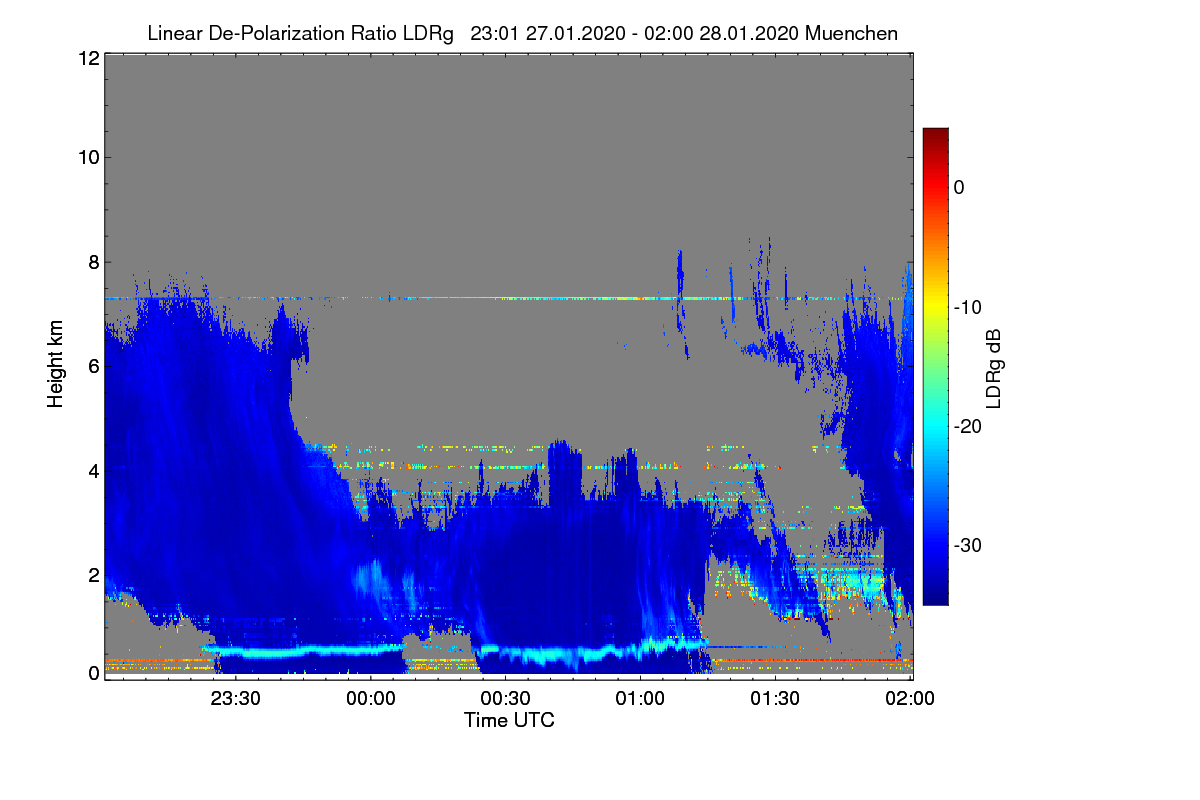Click the plot title 'Linear De-Polarization Ratio LDRg'
Viewport: 1200px width, 800px height.
tap(300, 34)
